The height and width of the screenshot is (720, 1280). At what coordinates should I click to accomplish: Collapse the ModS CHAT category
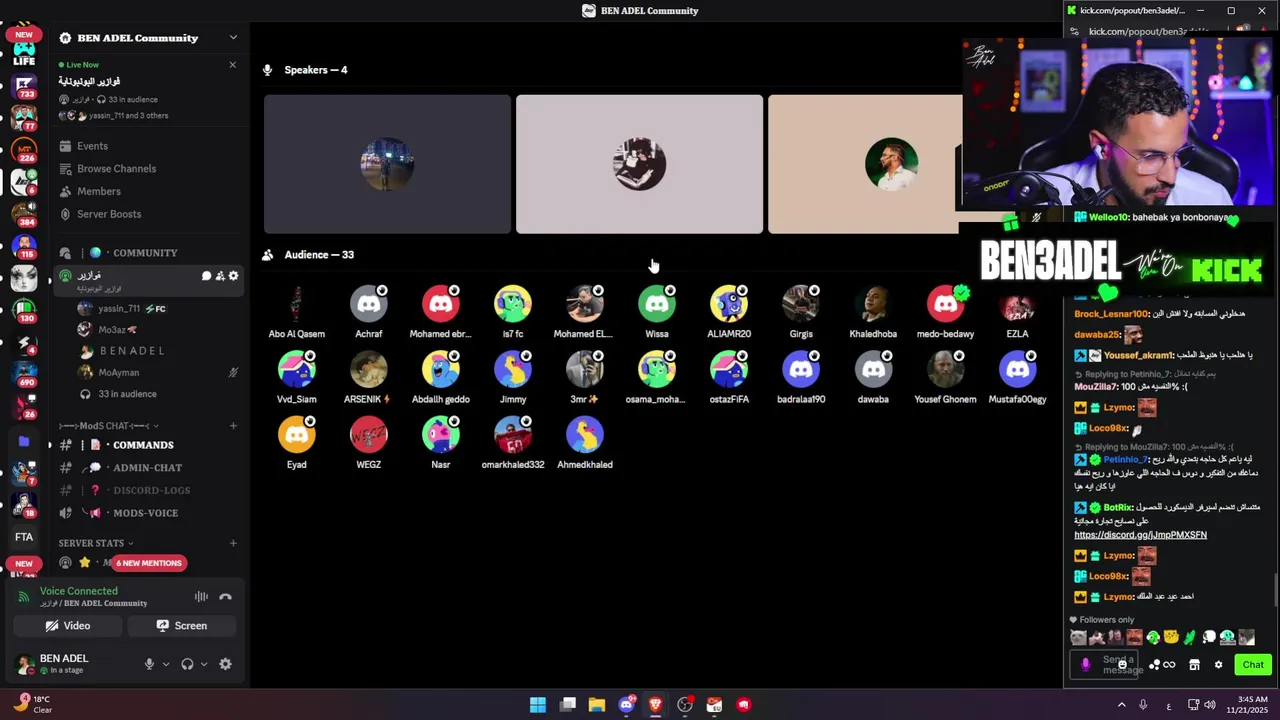pyautogui.click(x=108, y=426)
